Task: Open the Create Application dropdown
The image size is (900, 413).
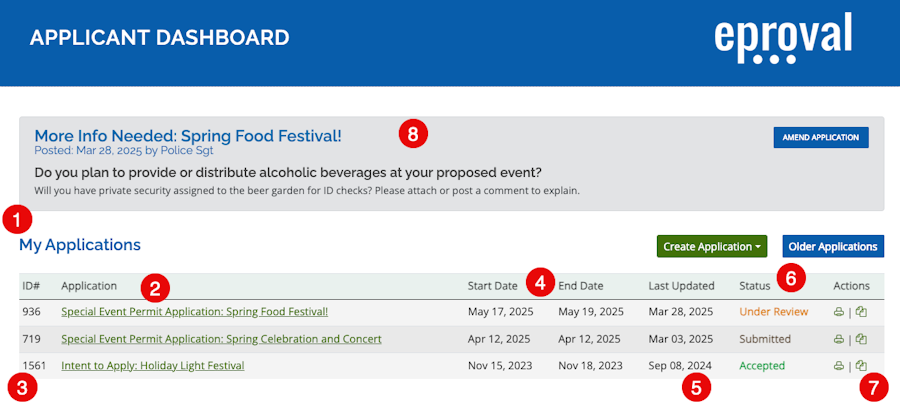Action: pos(712,246)
